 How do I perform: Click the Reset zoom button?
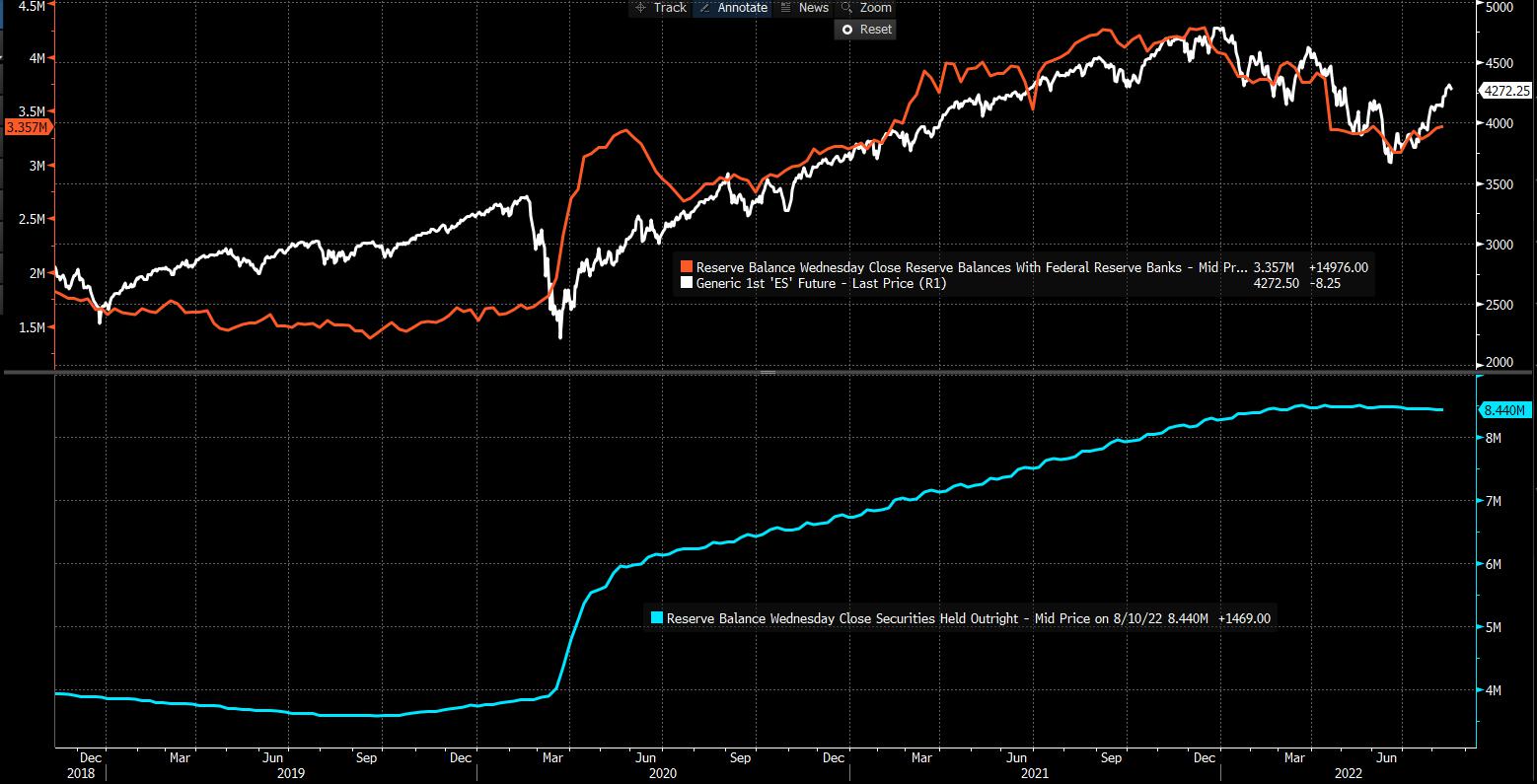(866, 30)
